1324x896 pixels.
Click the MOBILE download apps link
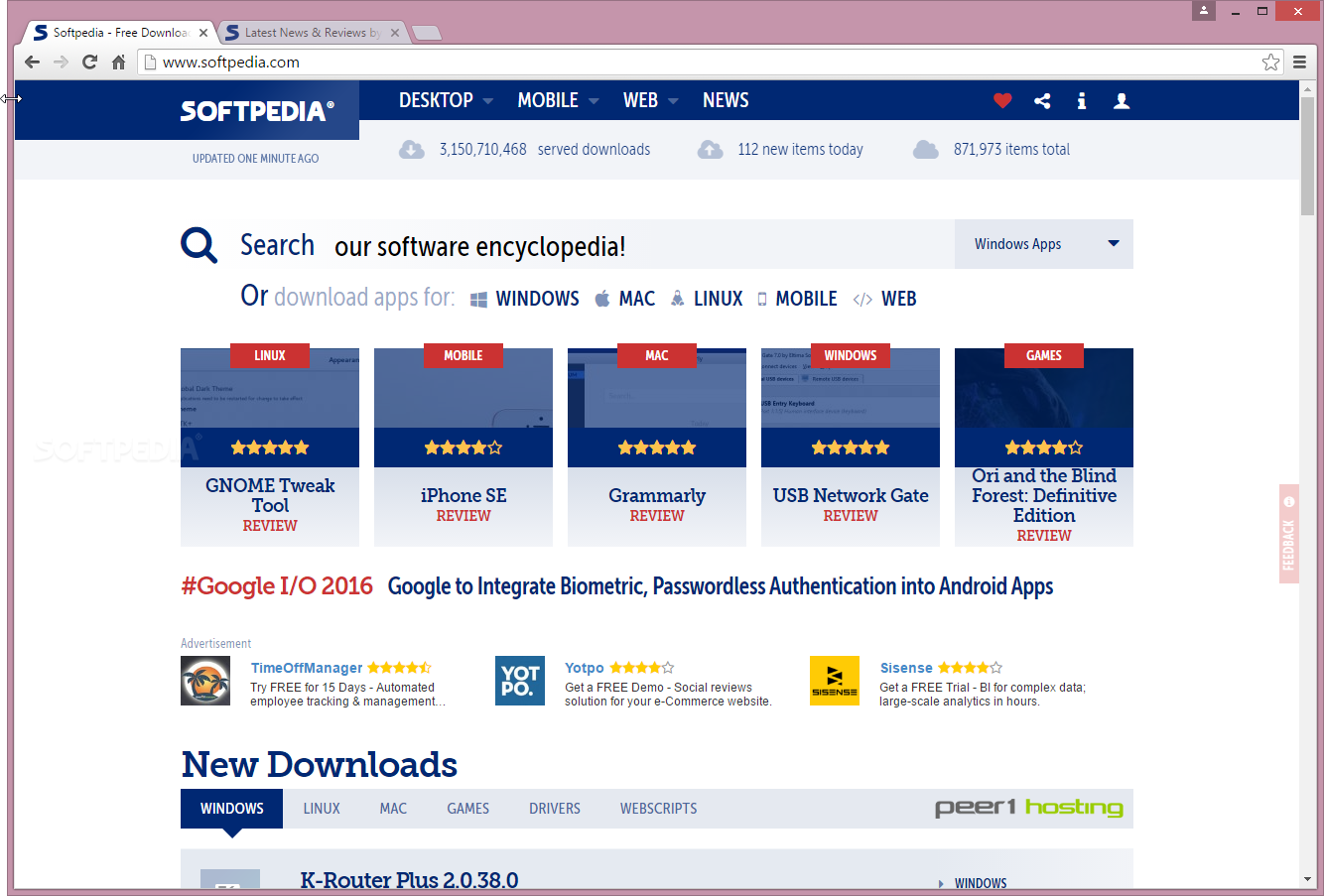pyautogui.click(x=806, y=299)
